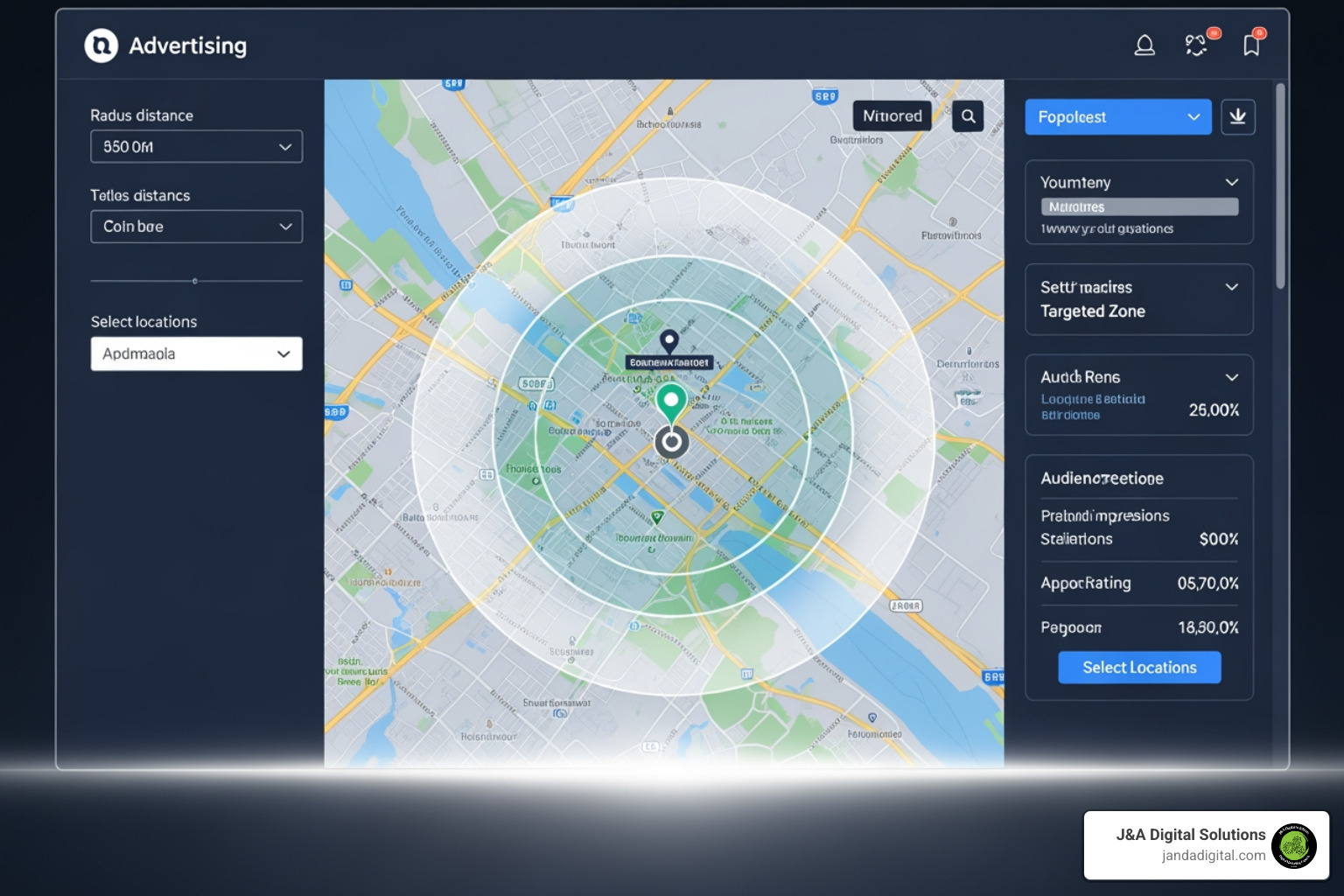This screenshot has width=1344, height=896.
Task: Click the Looqitne Beatioid link text
Action: tap(1093, 399)
